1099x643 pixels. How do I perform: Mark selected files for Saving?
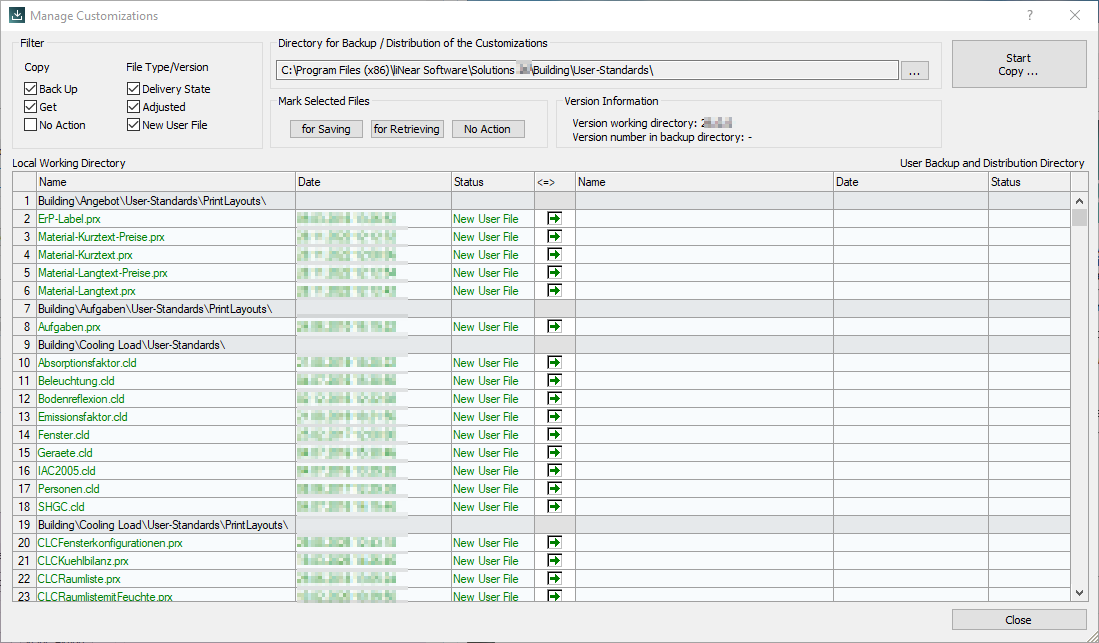point(326,129)
